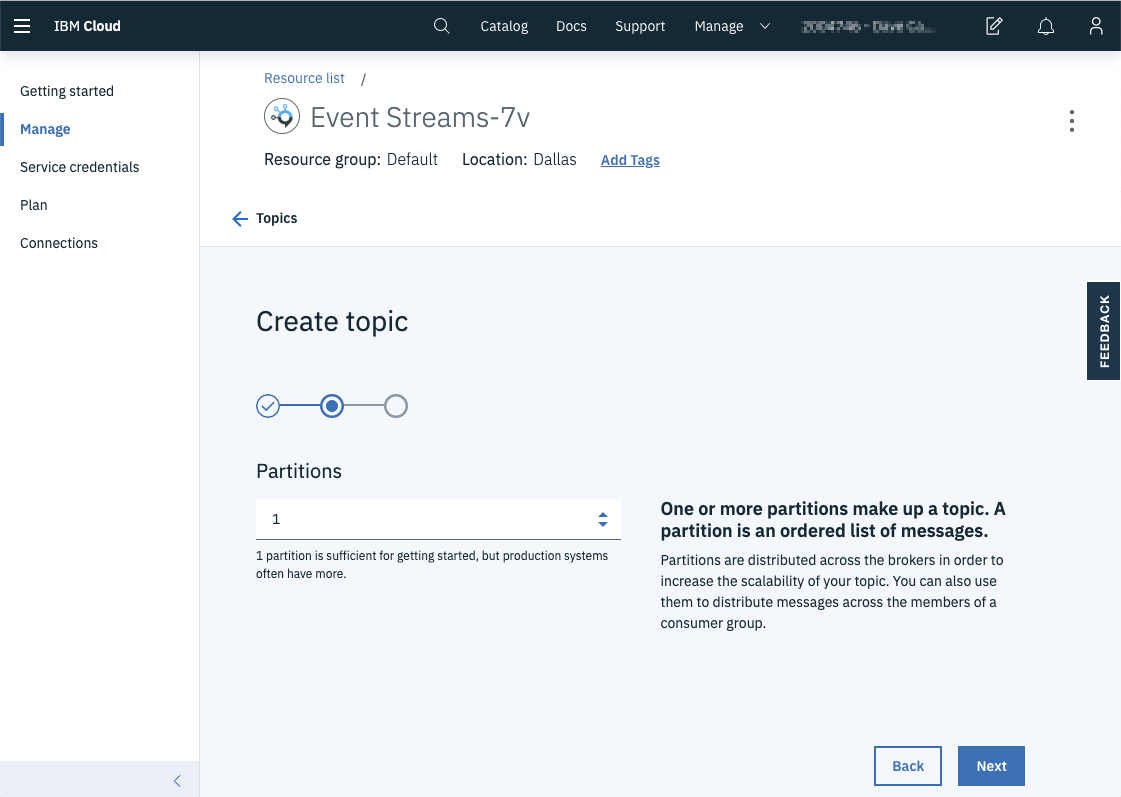Click the Resource group 'Default' value
1121x797 pixels.
[x=412, y=159]
